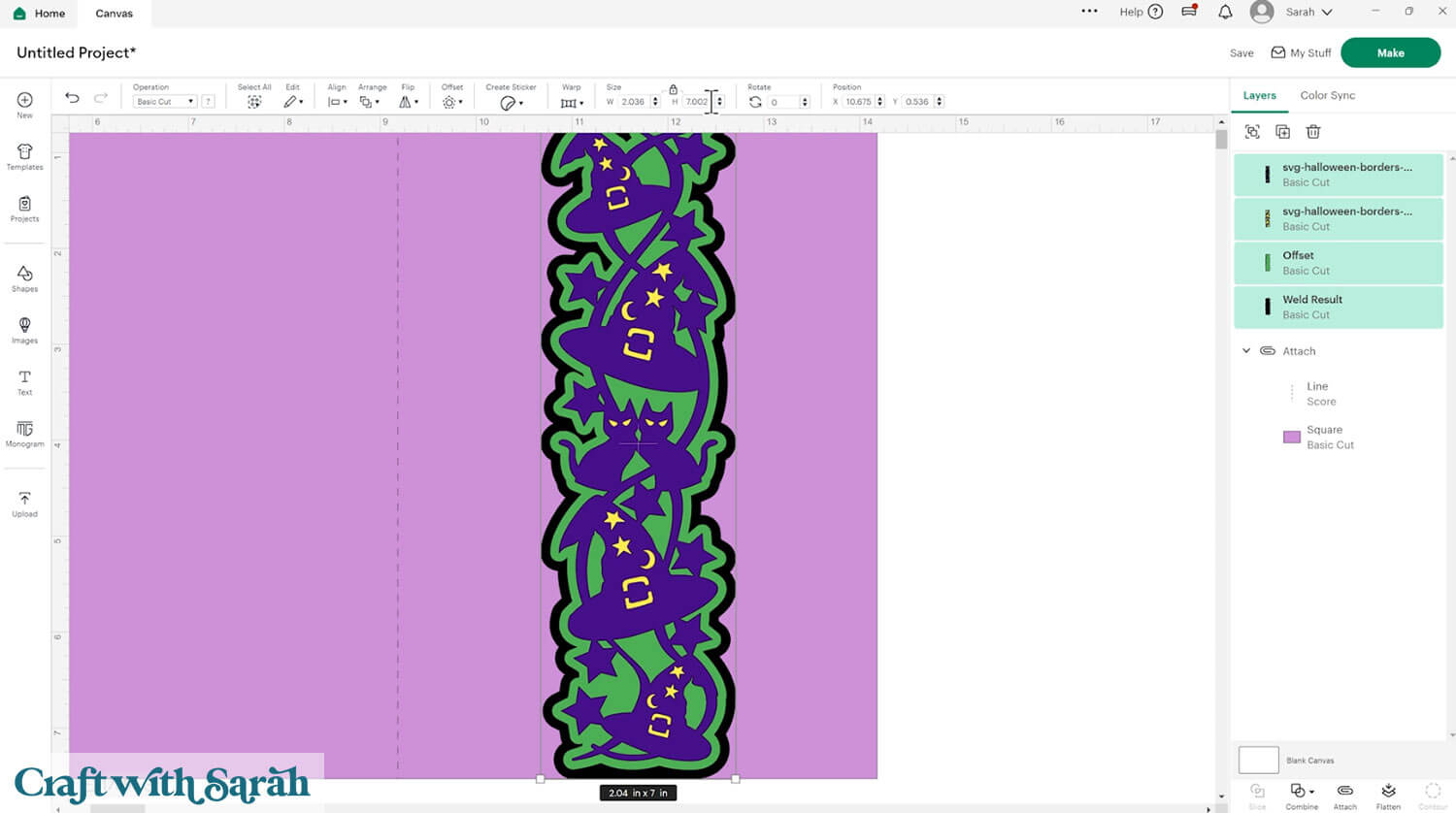The width and height of the screenshot is (1456, 813).
Task: Click the Square layer purple color swatch
Action: (x=1292, y=438)
